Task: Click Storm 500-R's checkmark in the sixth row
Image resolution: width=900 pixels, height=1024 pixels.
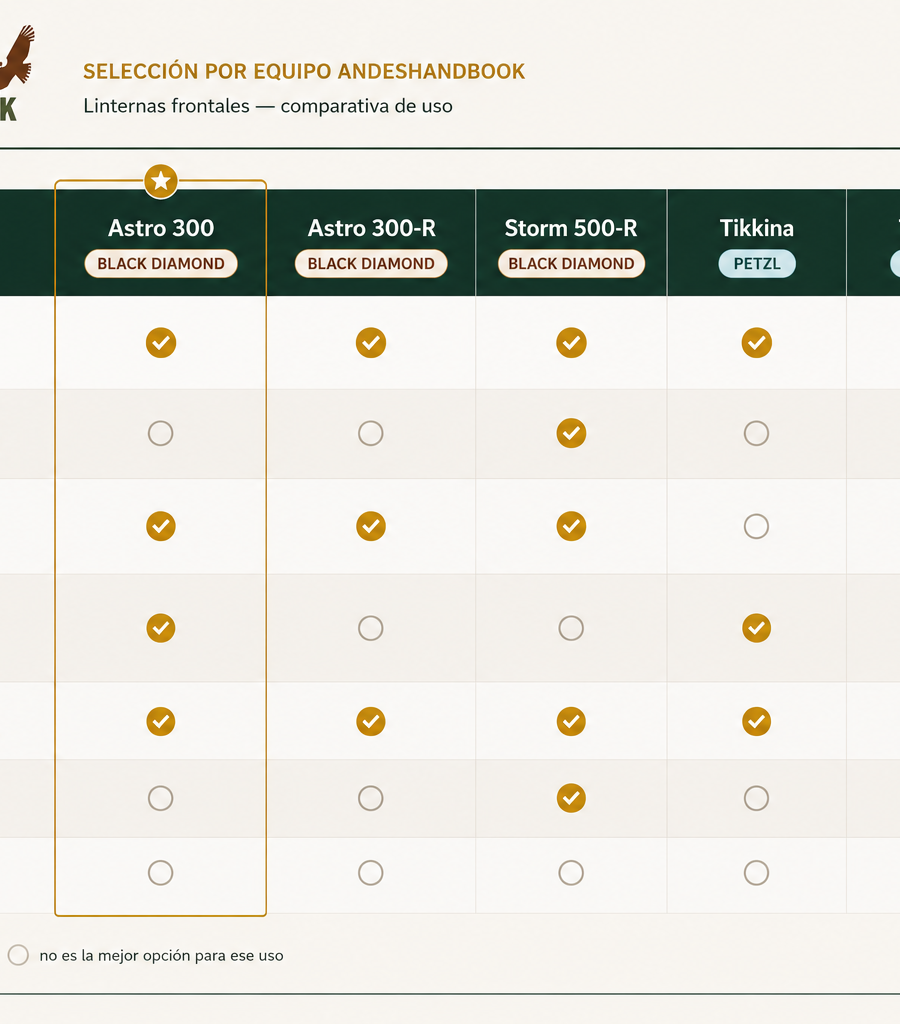Action: tap(571, 798)
